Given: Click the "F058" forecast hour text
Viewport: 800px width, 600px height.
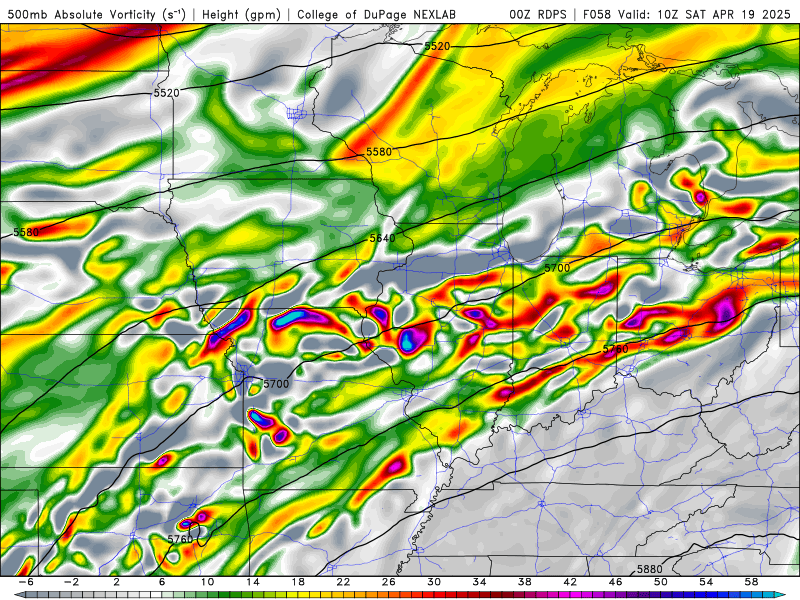Looking at the screenshot, I should pos(597,14).
